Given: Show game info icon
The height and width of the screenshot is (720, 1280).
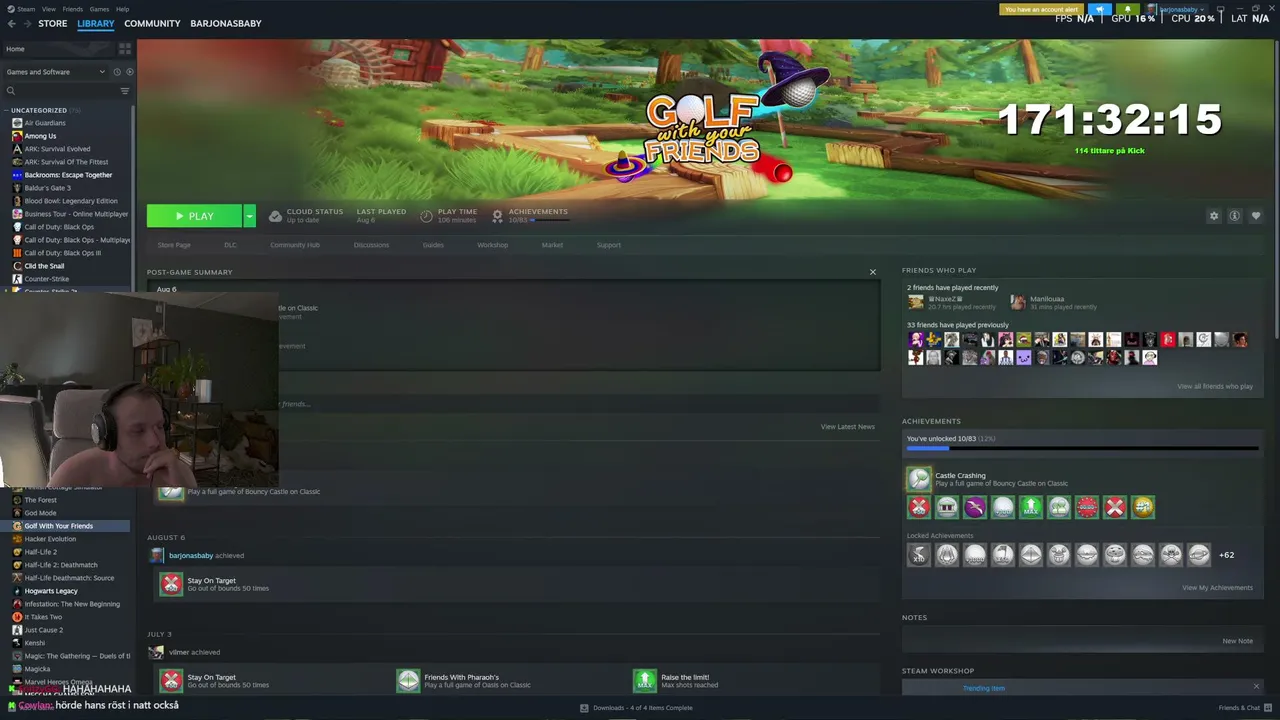Looking at the screenshot, I should pyautogui.click(x=1235, y=216).
